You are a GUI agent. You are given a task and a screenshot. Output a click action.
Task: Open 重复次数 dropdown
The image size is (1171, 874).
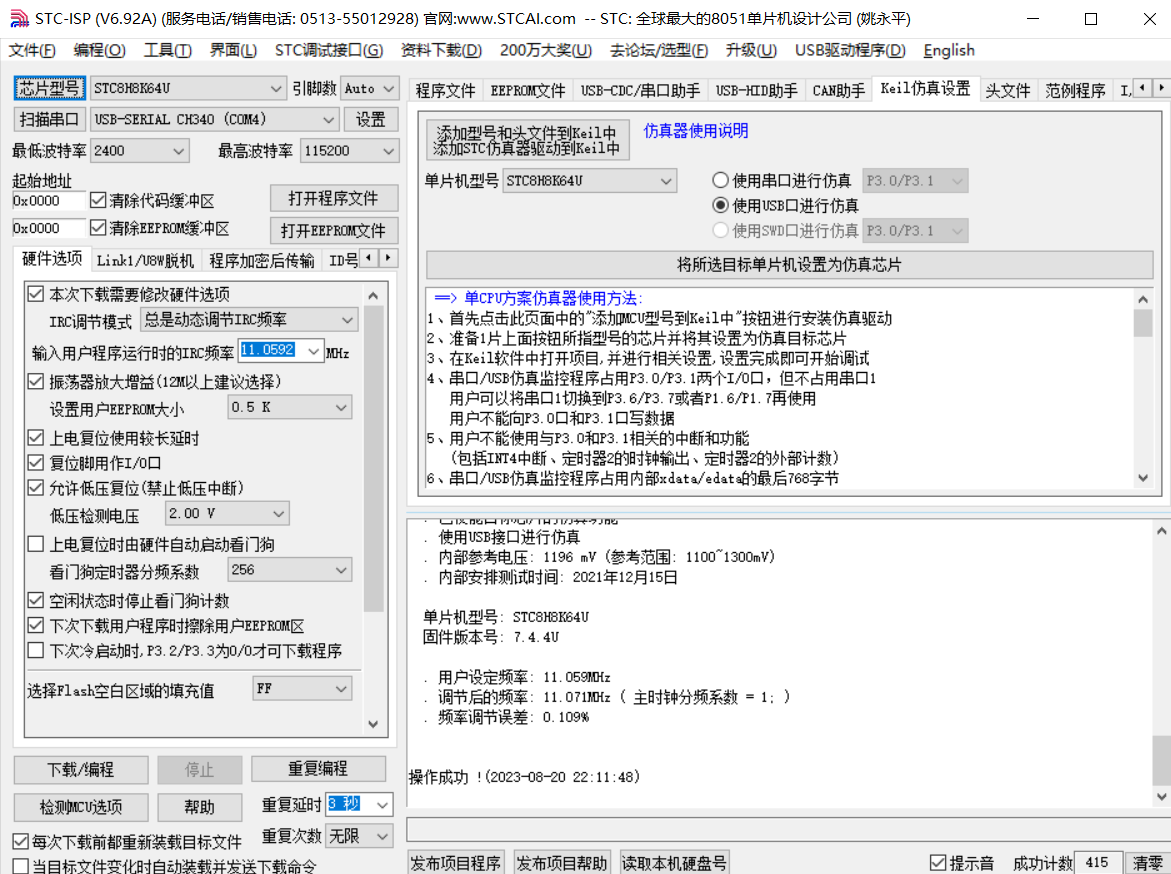tap(359, 835)
